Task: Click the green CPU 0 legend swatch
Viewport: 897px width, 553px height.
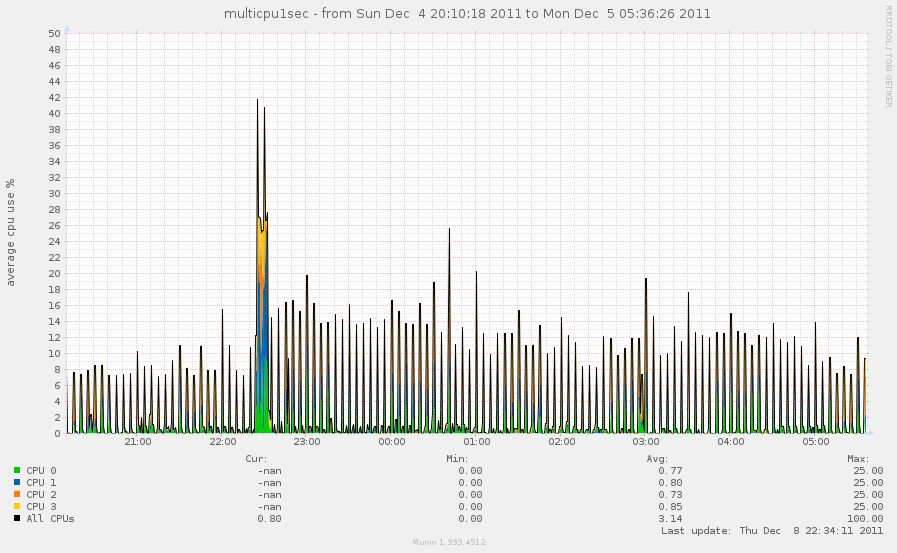Action: pyautogui.click(x=17, y=470)
